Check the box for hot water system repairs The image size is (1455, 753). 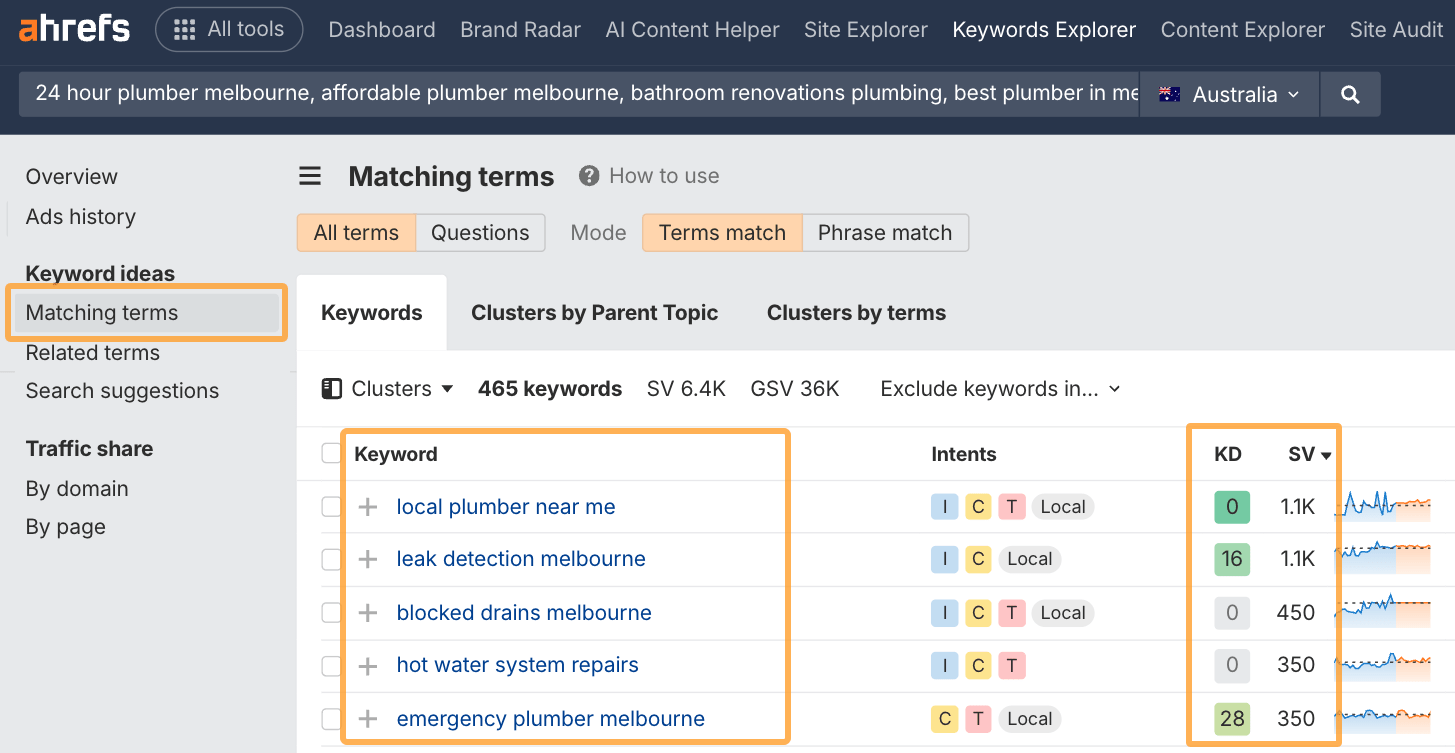tap(331, 666)
